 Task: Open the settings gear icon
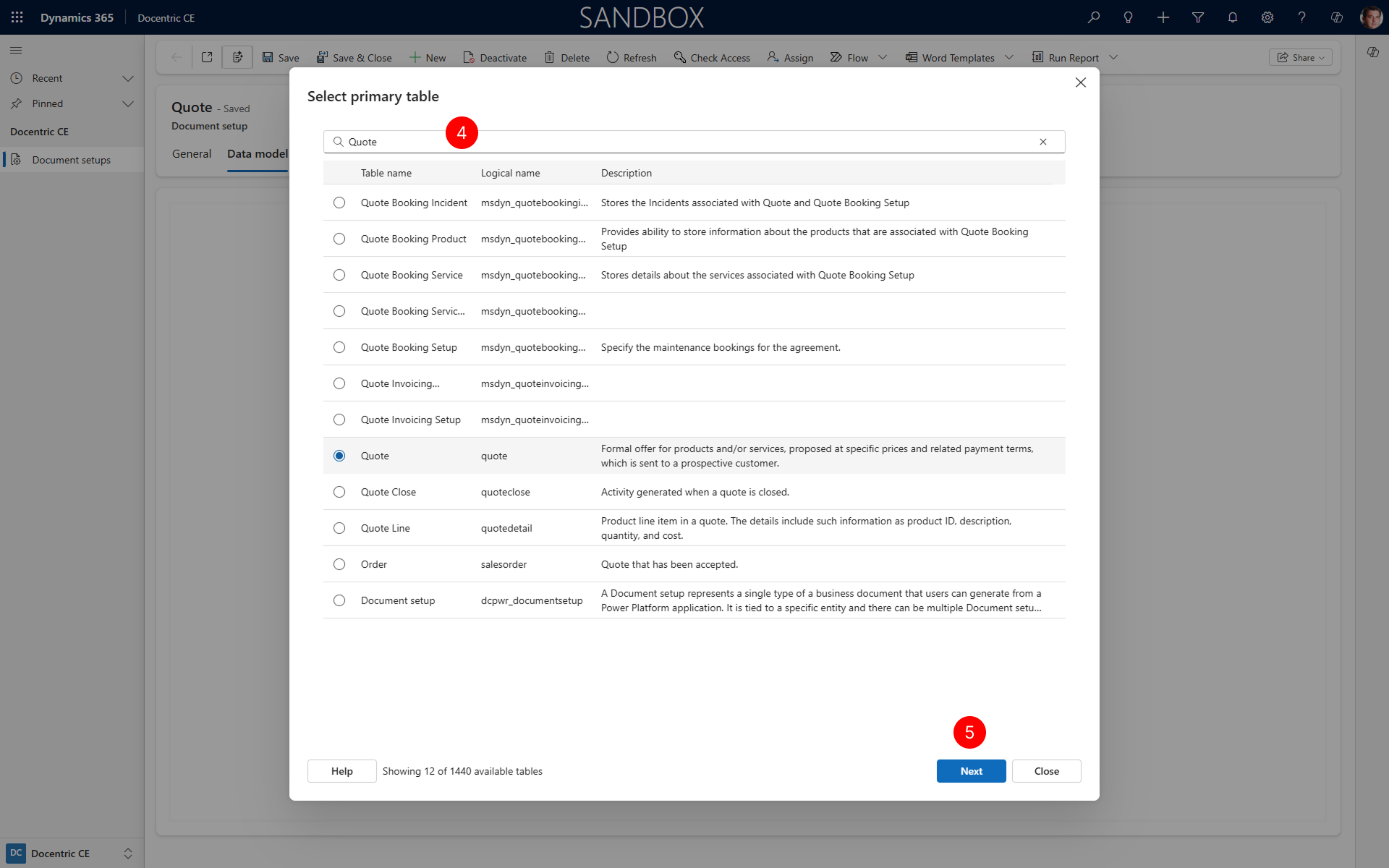pos(1267,17)
